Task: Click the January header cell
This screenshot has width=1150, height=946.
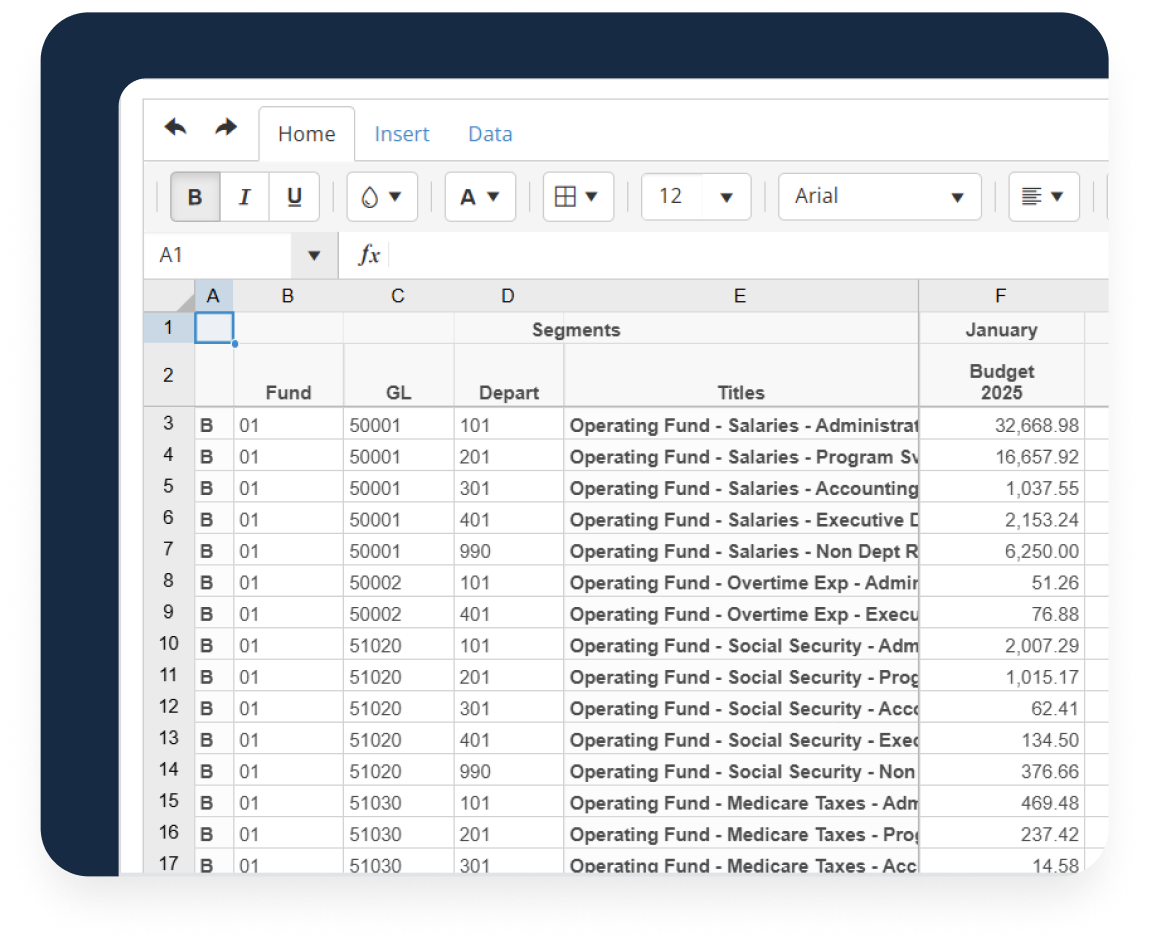Action: pos(1001,329)
